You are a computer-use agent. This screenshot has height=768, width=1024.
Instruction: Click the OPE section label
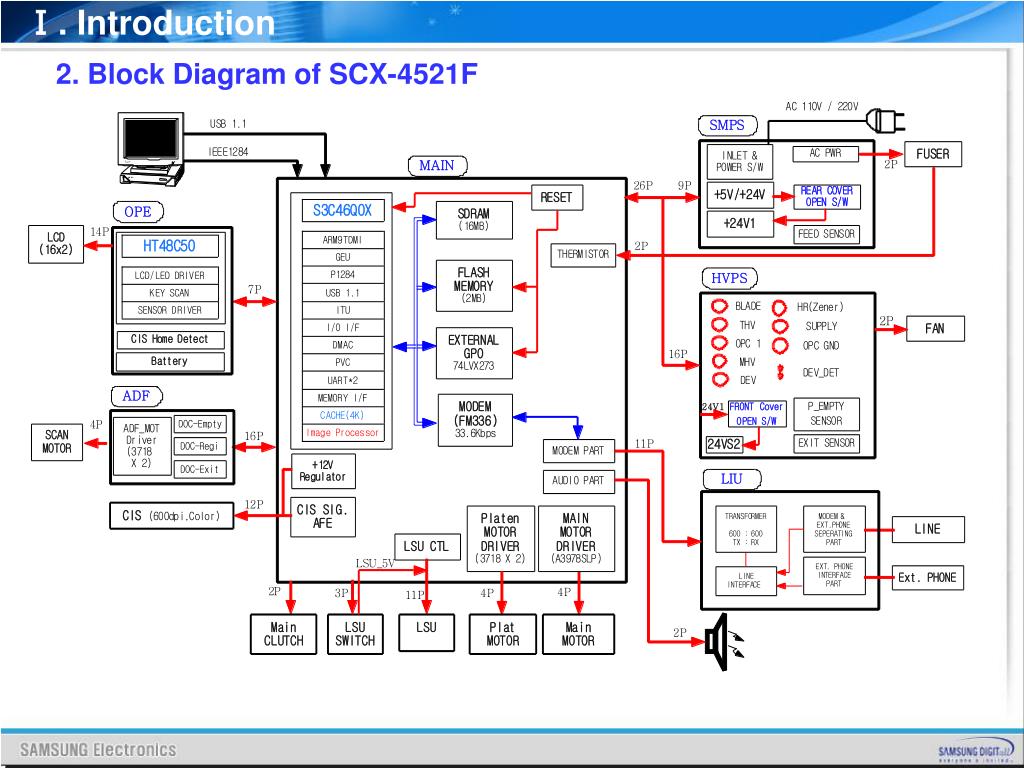point(137,212)
